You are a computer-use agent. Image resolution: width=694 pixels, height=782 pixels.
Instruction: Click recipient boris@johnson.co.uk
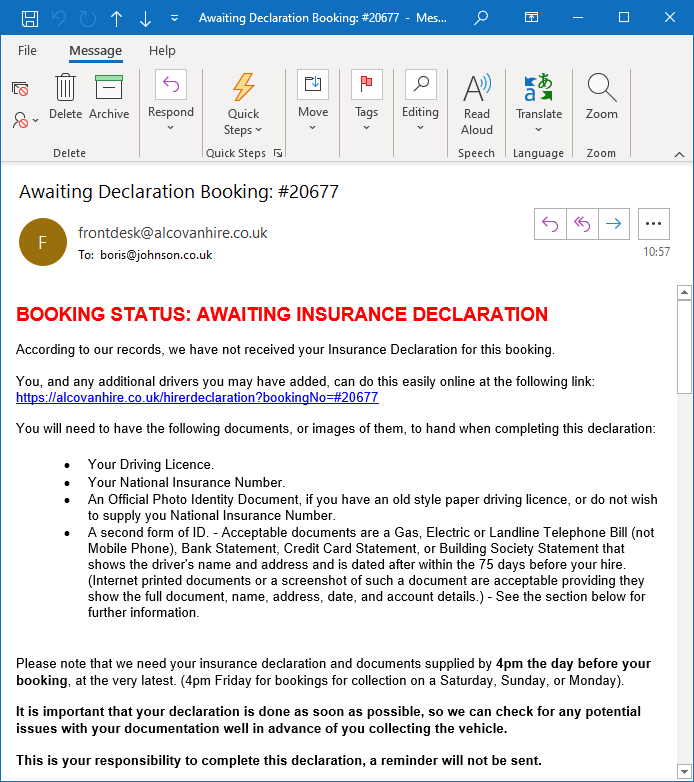point(156,255)
